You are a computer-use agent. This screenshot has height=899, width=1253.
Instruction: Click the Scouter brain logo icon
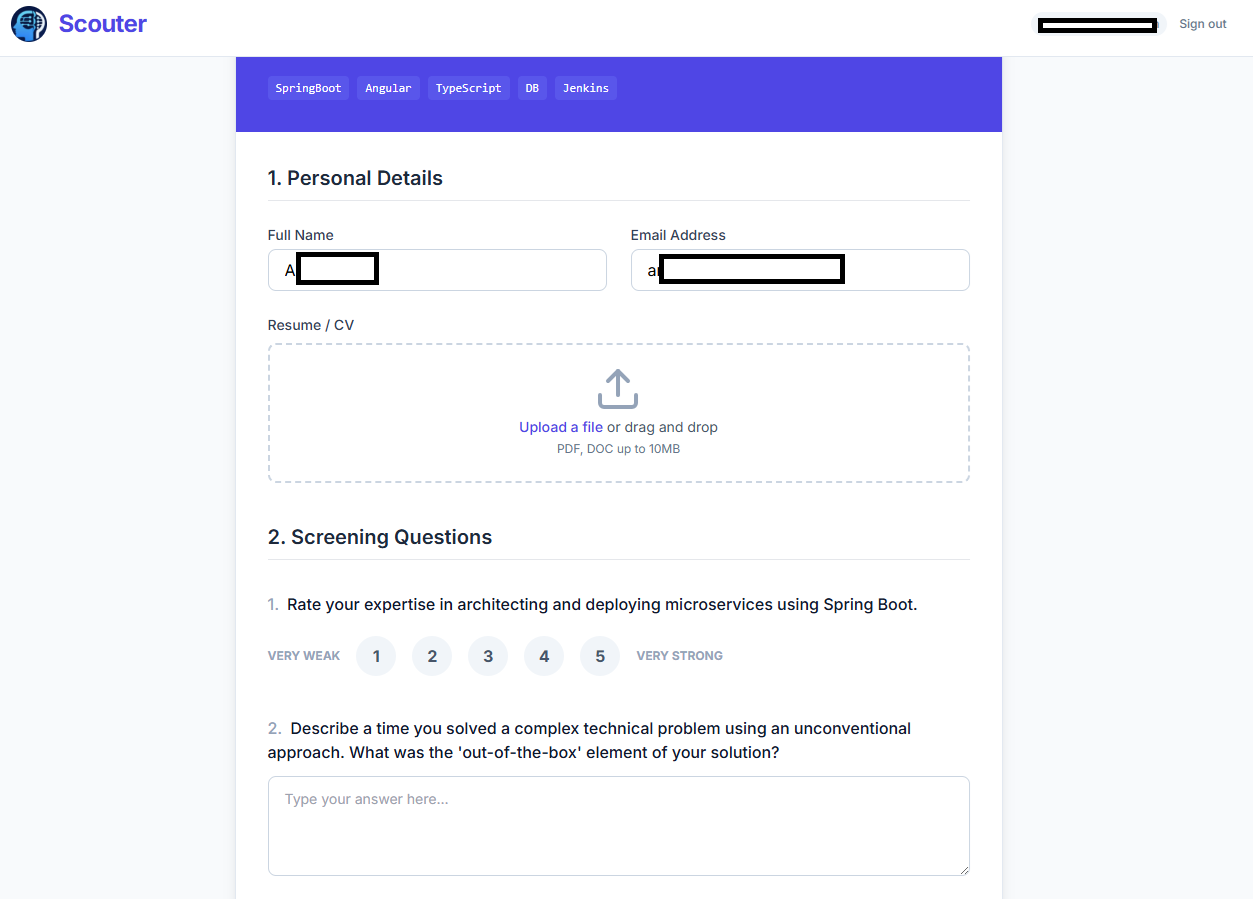pos(28,24)
